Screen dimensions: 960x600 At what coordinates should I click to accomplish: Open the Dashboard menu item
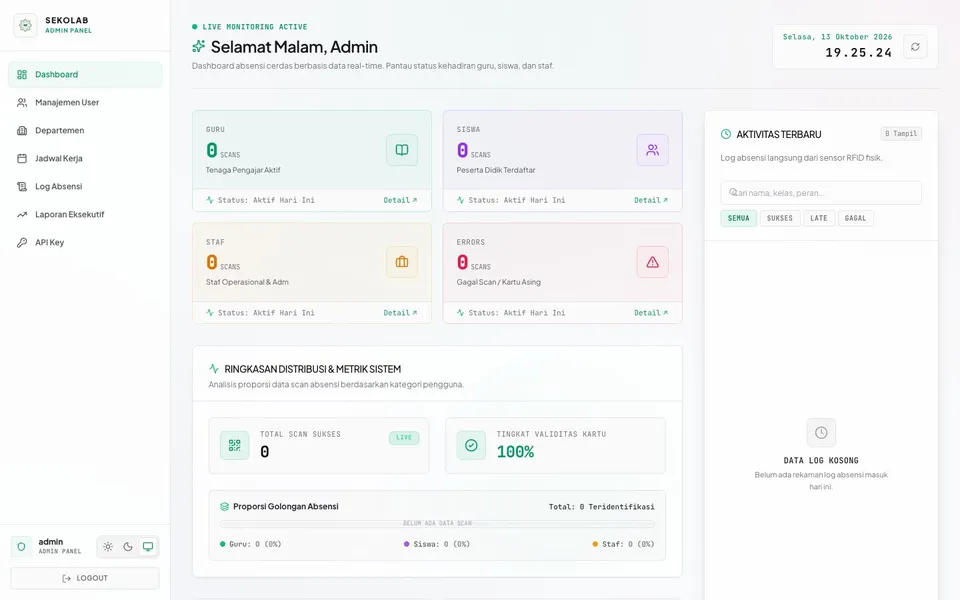tap(85, 75)
